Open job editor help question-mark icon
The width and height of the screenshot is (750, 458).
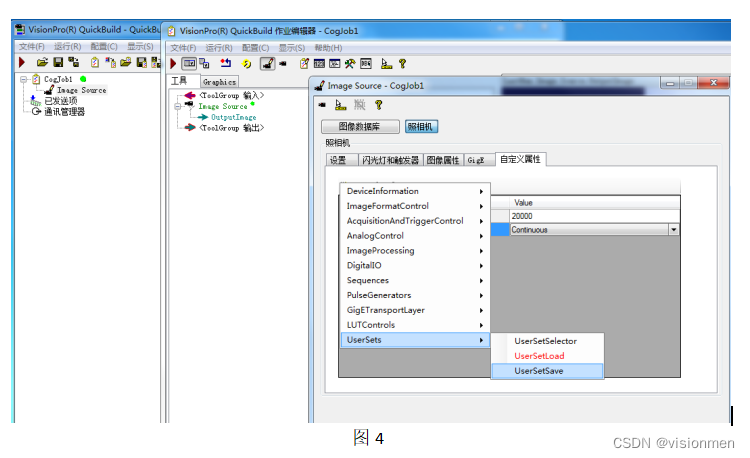[402, 64]
